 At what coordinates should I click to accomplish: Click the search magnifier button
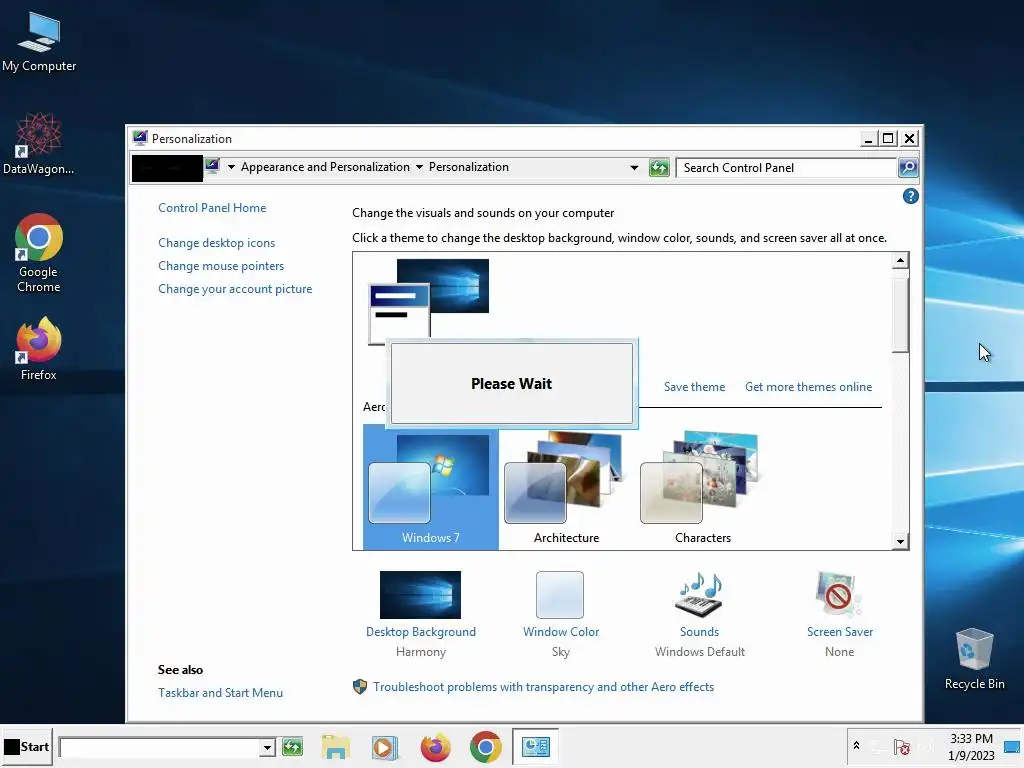point(908,168)
